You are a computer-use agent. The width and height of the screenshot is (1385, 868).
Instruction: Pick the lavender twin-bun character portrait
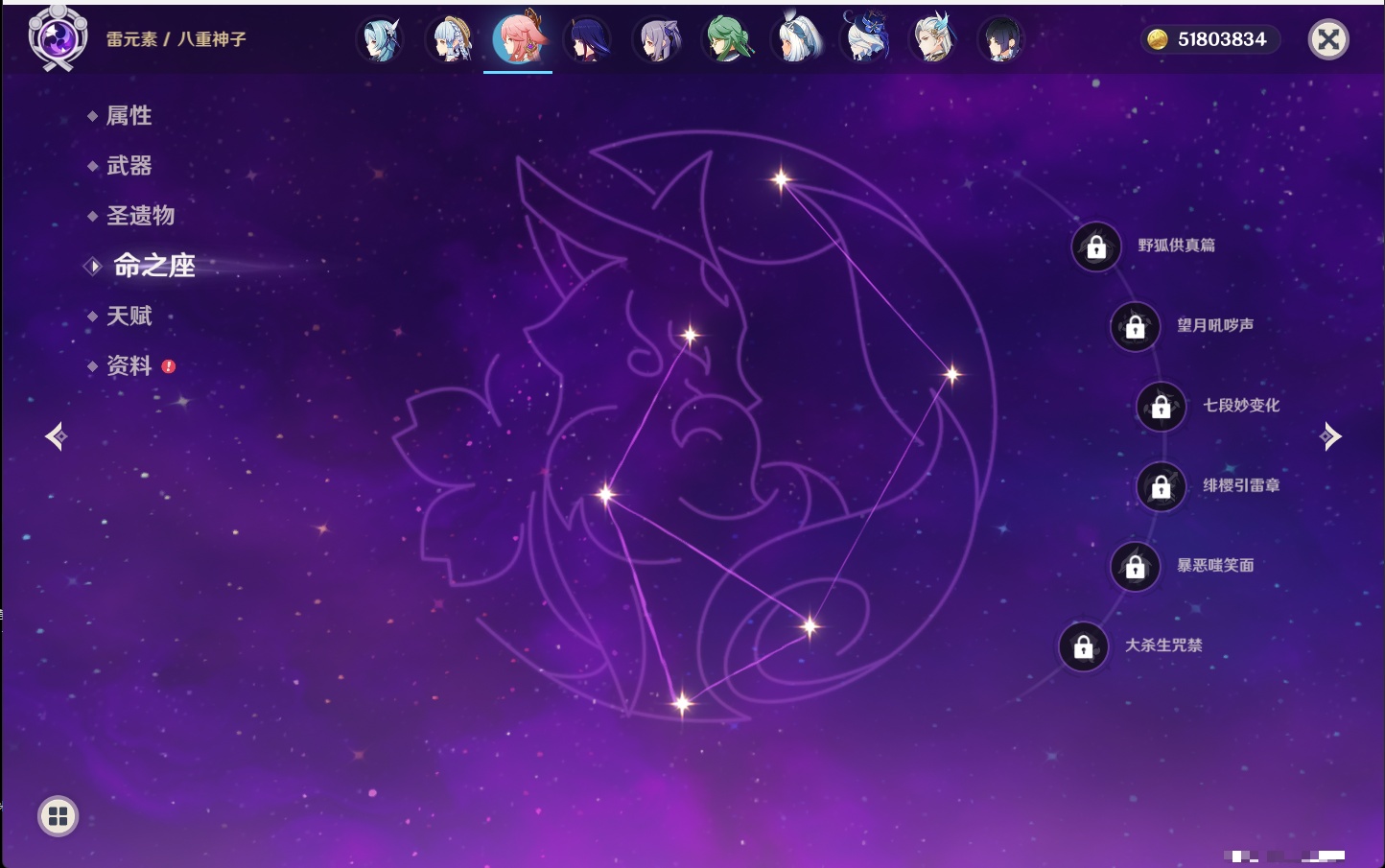click(x=657, y=40)
